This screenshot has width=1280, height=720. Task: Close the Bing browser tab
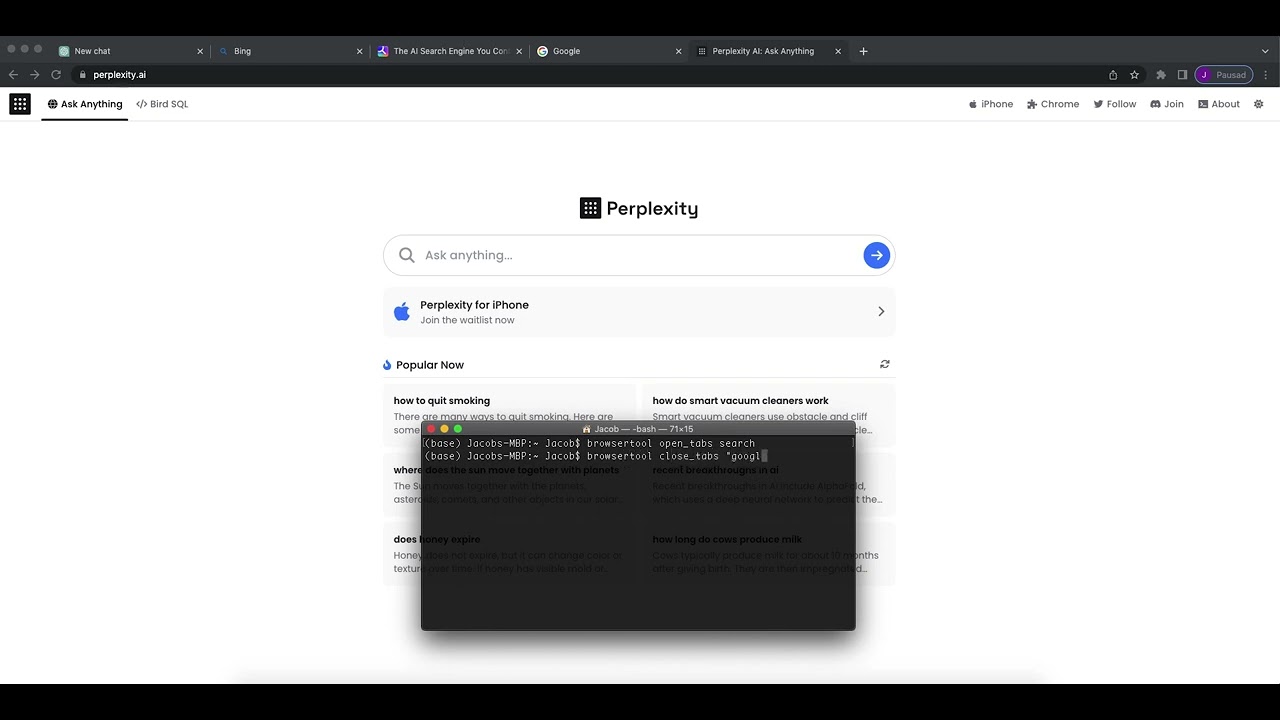point(360,51)
